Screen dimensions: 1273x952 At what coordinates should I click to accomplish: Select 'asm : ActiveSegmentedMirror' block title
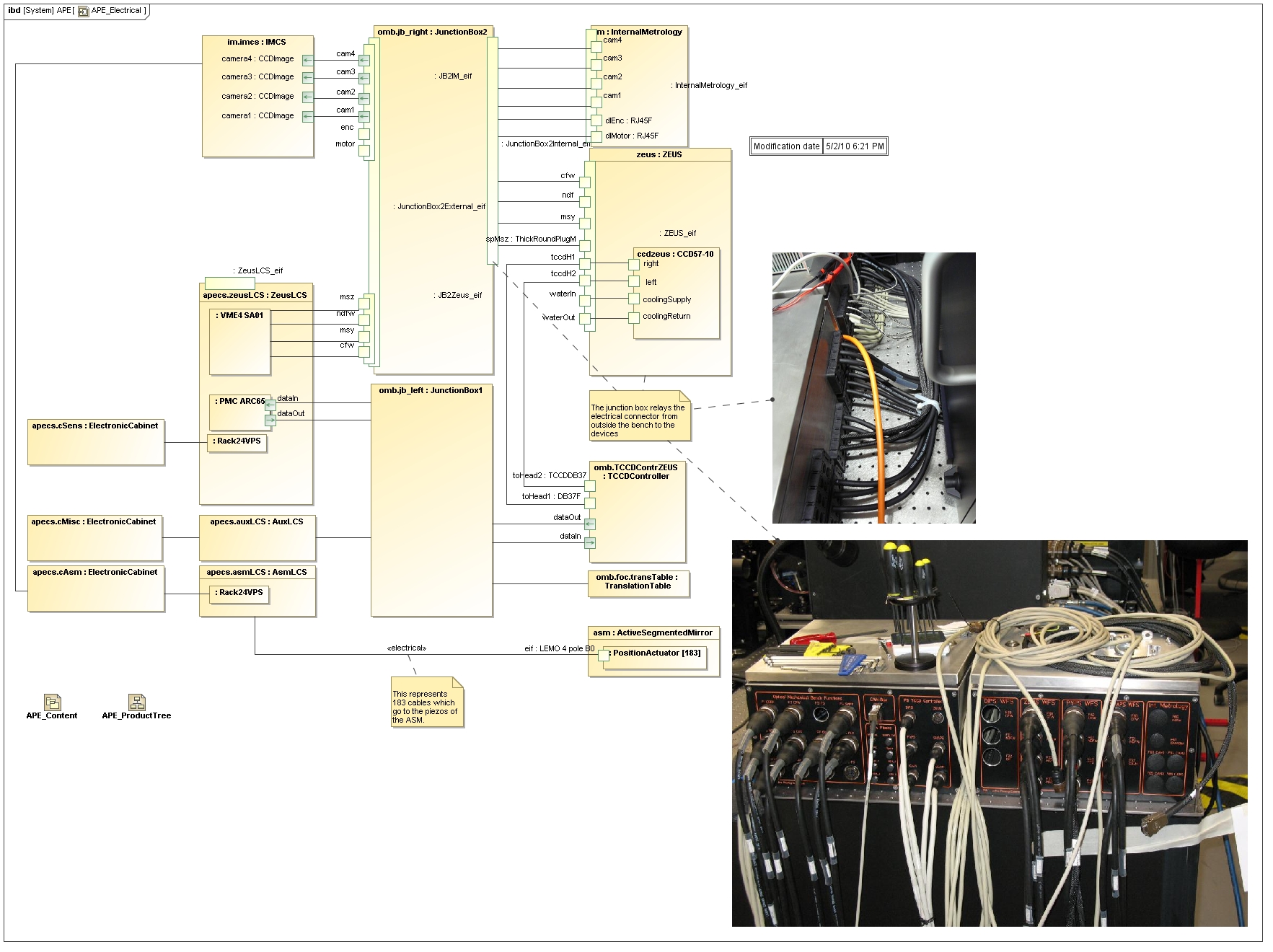[653, 633]
